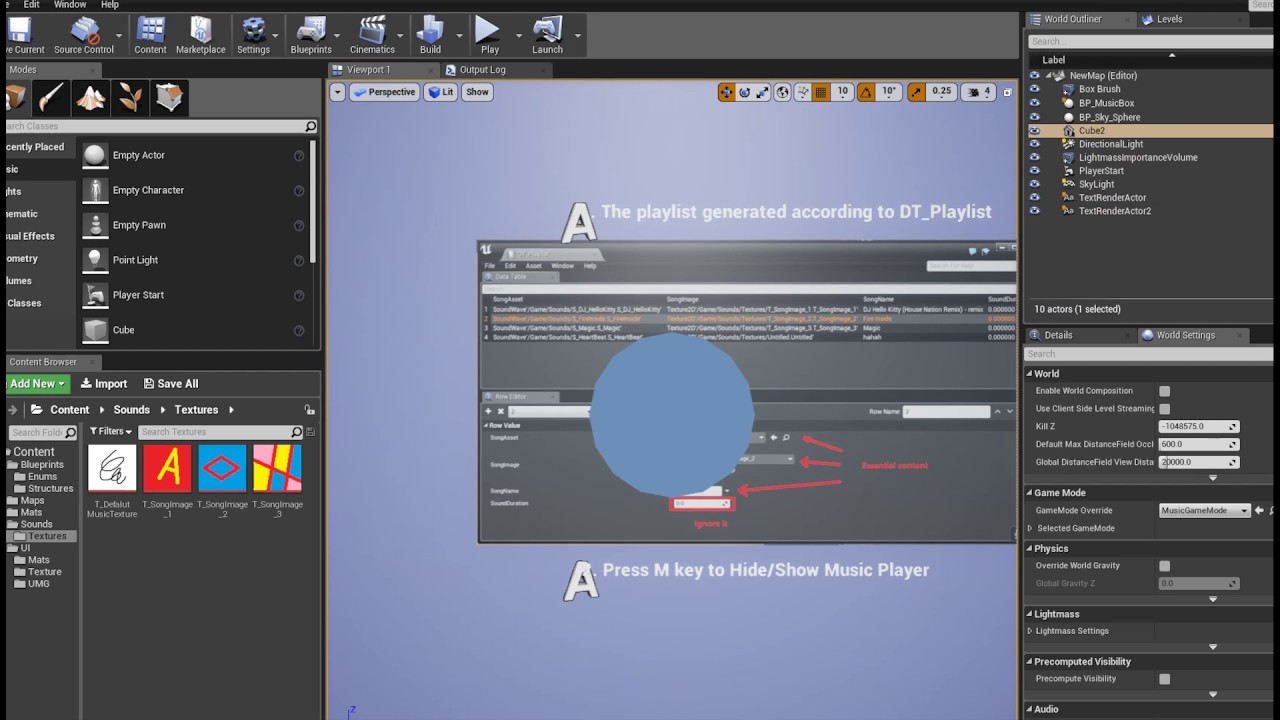
Task: Select the translate gizmo tool in viewport
Action: [726, 92]
